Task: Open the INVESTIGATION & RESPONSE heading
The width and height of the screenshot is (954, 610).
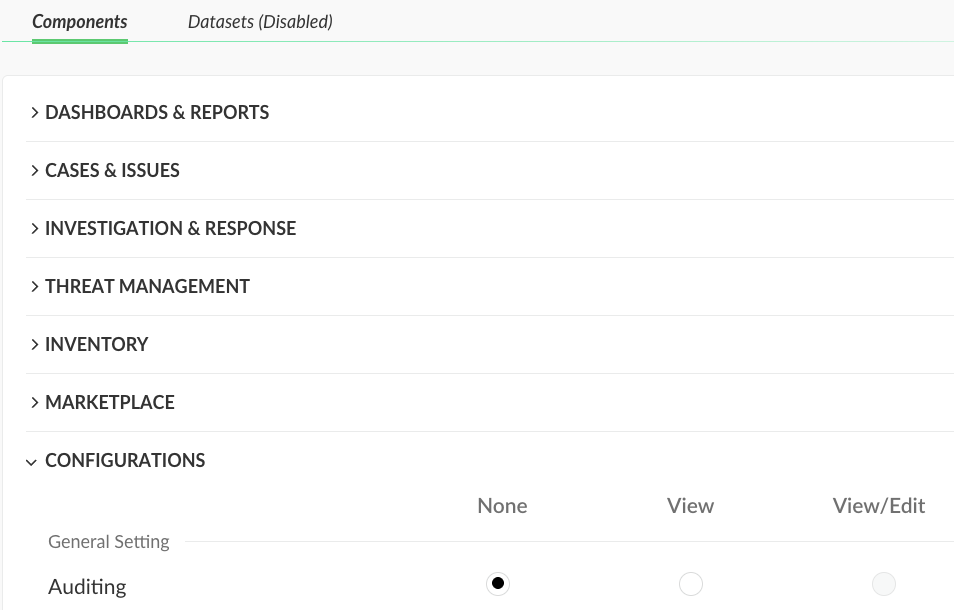Action: coord(170,229)
